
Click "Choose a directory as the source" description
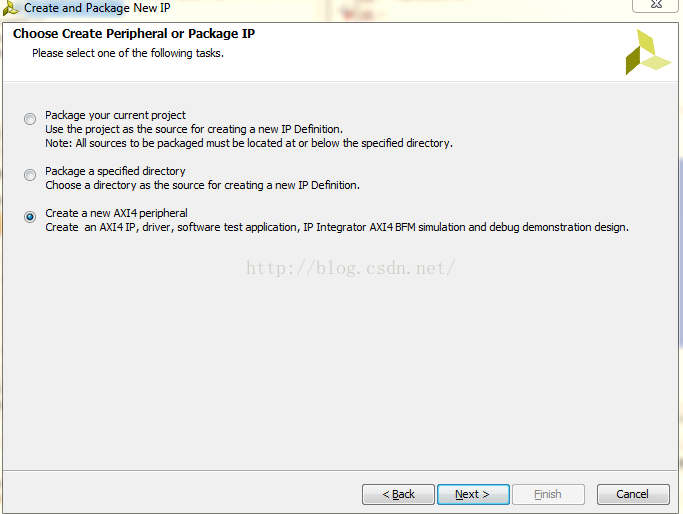click(203, 185)
